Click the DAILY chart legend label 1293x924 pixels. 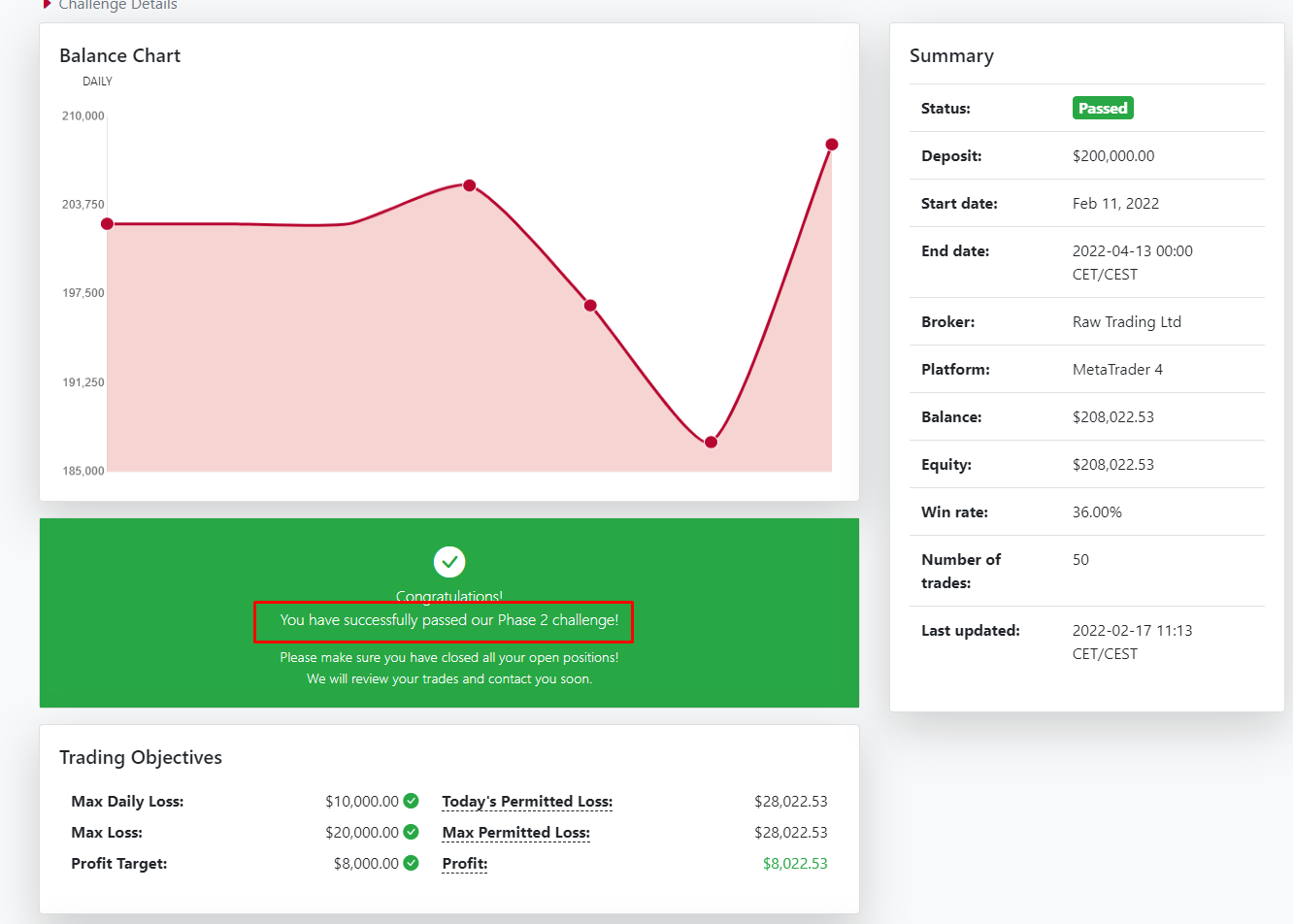point(97,82)
